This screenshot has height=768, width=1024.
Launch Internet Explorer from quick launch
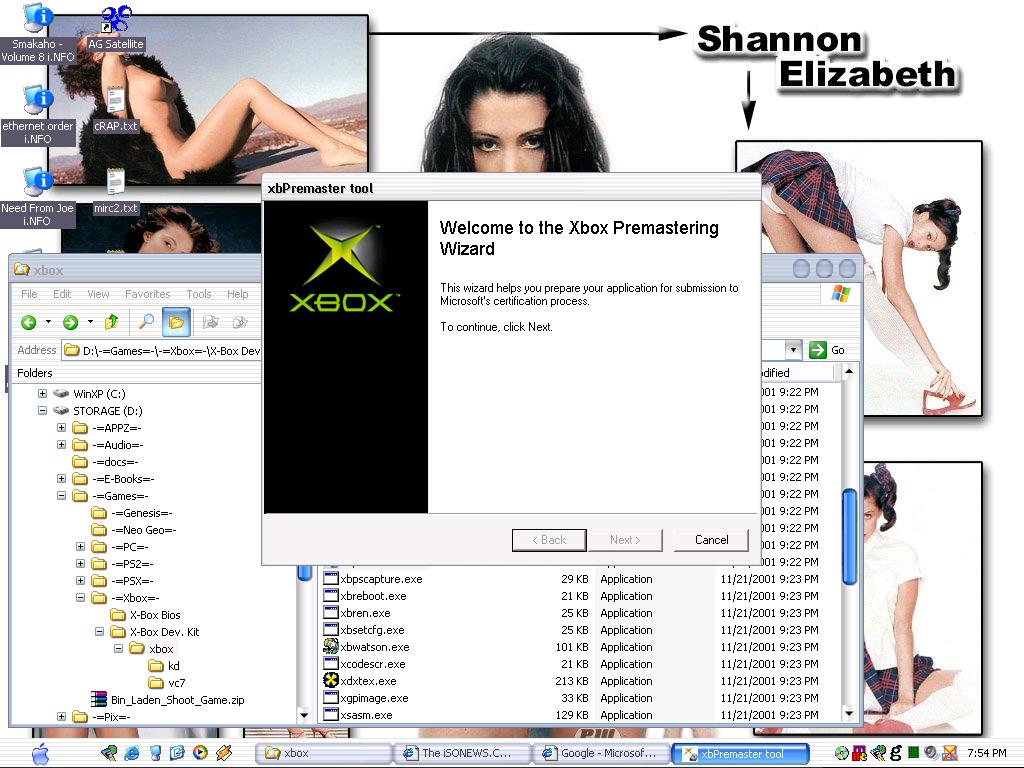pyautogui.click(x=131, y=753)
